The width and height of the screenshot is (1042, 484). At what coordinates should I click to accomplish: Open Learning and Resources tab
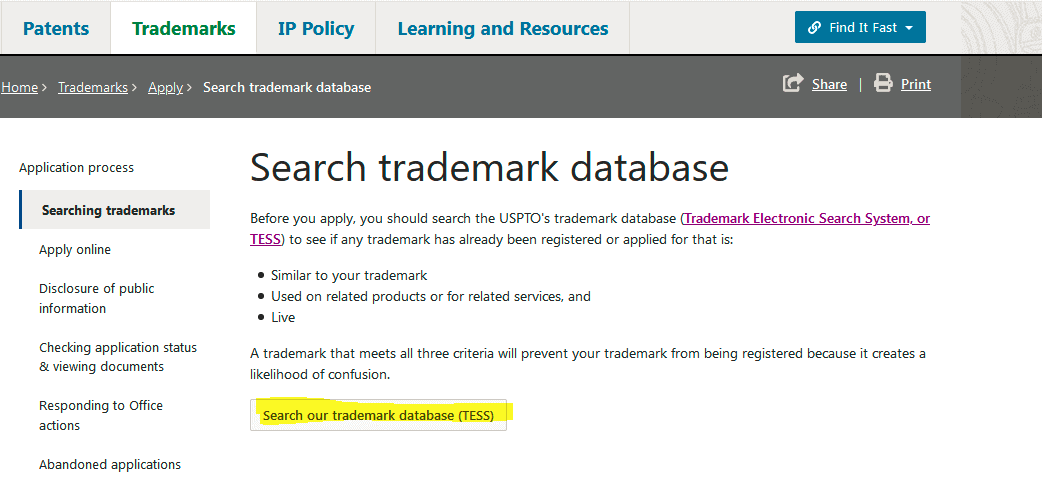click(502, 29)
